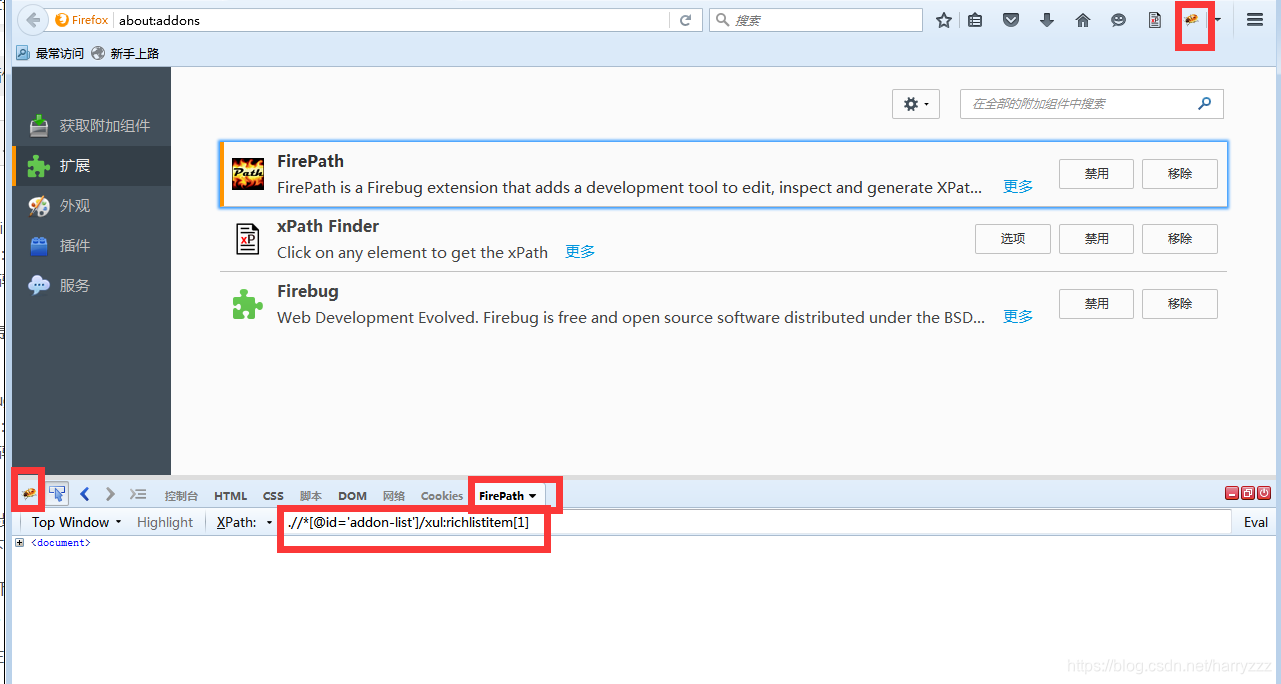
Task: Open 选项 options for xPath Finder
Action: coord(1013,239)
